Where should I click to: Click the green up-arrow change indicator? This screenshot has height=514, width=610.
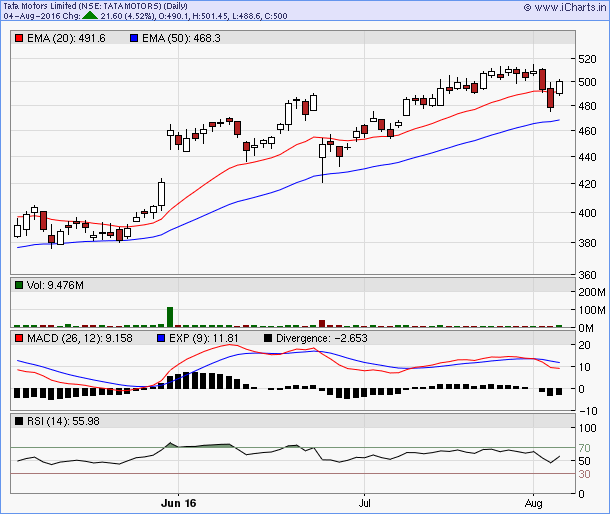pos(90,16)
